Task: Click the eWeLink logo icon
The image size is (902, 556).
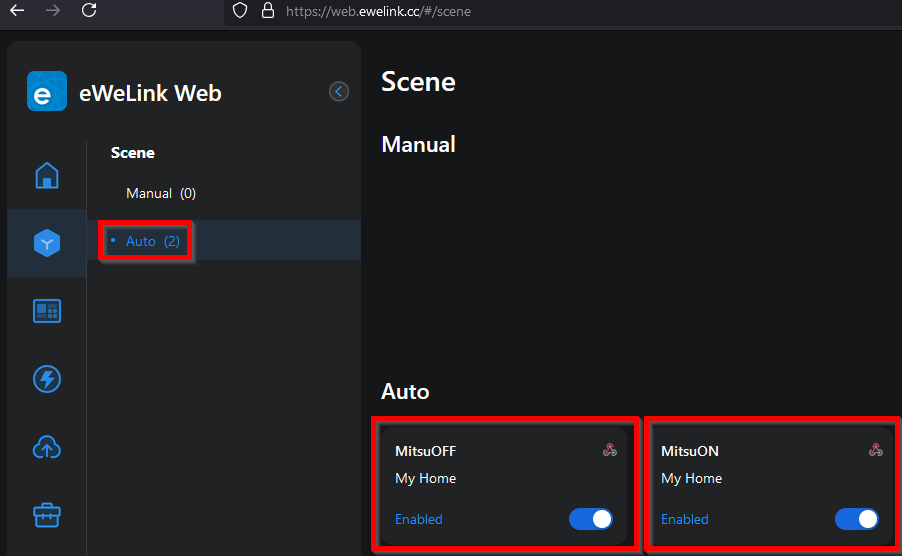Action: [x=47, y=92]
